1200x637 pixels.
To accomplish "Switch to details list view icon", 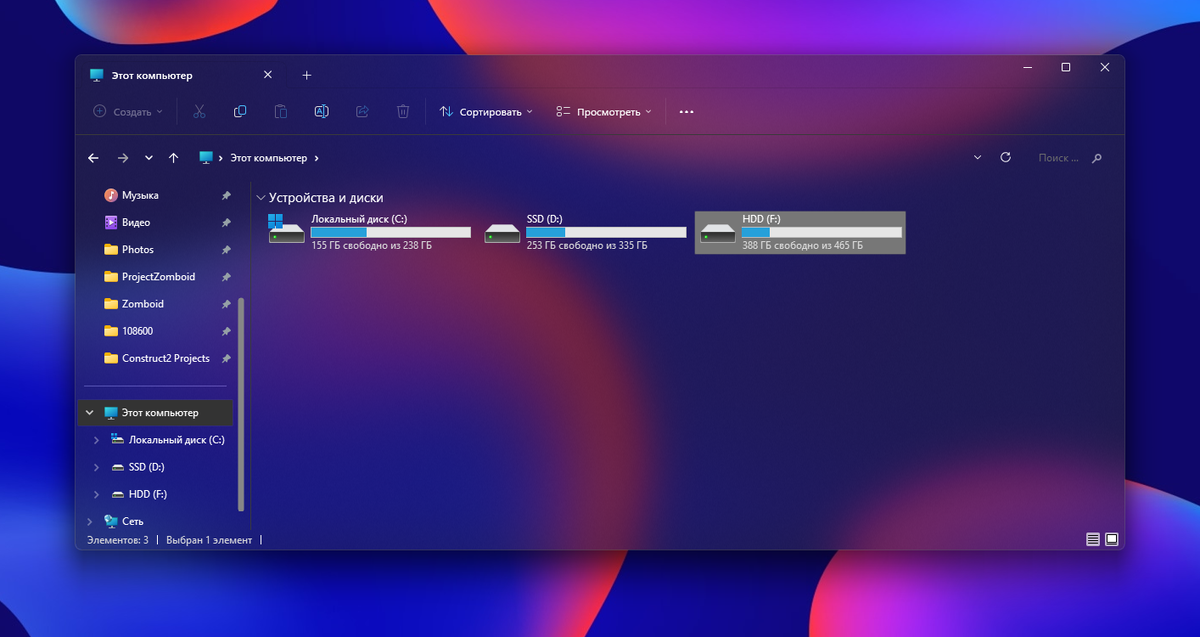I will coord(1093,540).
